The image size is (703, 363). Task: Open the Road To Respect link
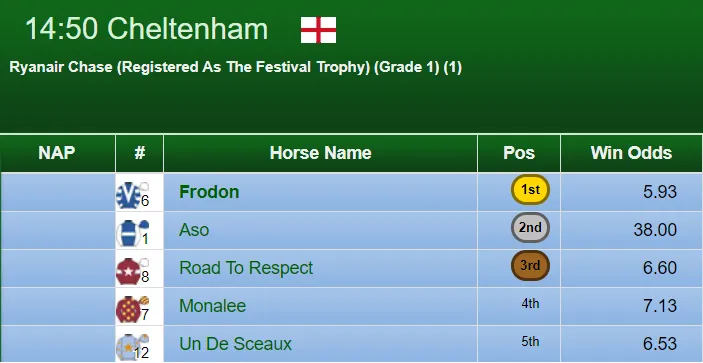coord(246,268)
